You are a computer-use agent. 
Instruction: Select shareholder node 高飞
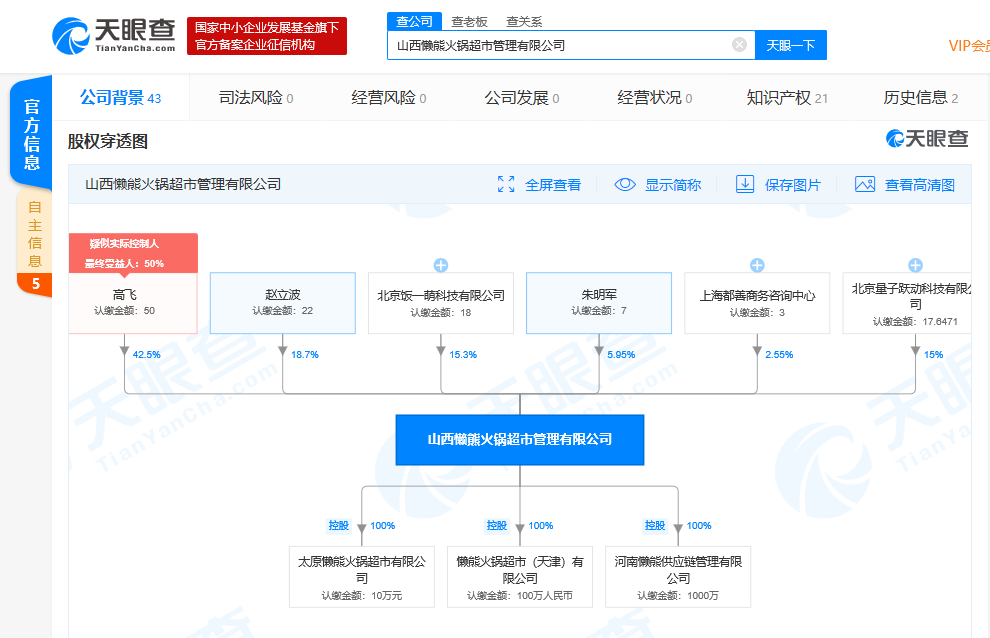[x=133, y=303]
